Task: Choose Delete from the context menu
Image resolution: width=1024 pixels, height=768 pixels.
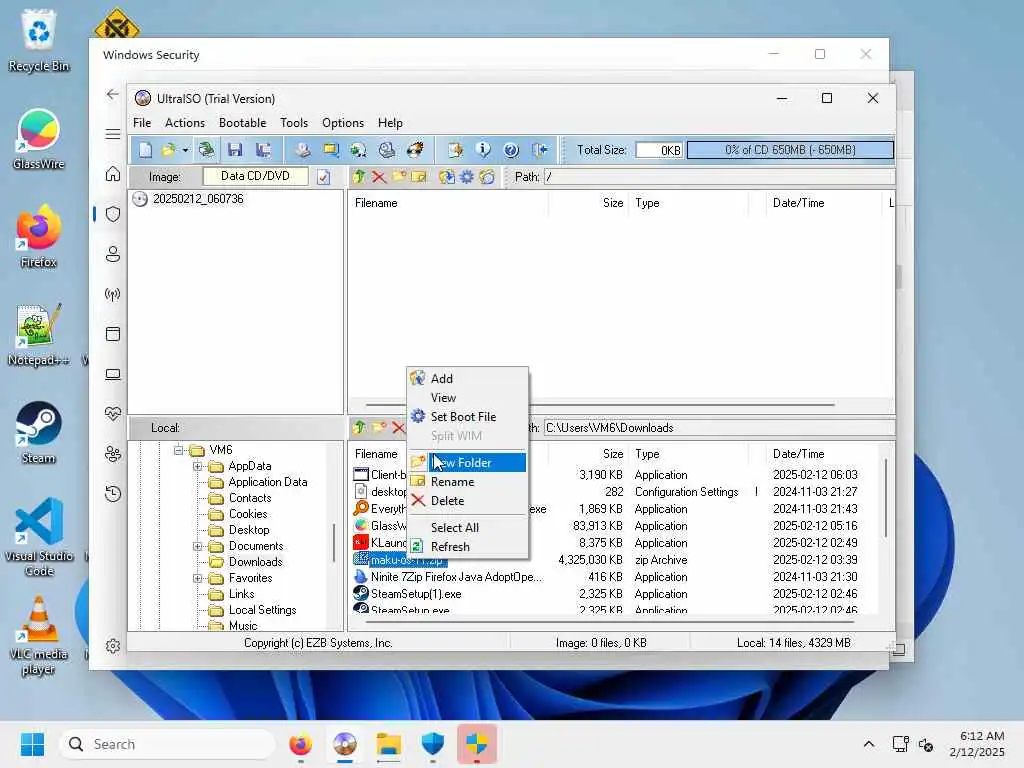Action: pos(468,501)
